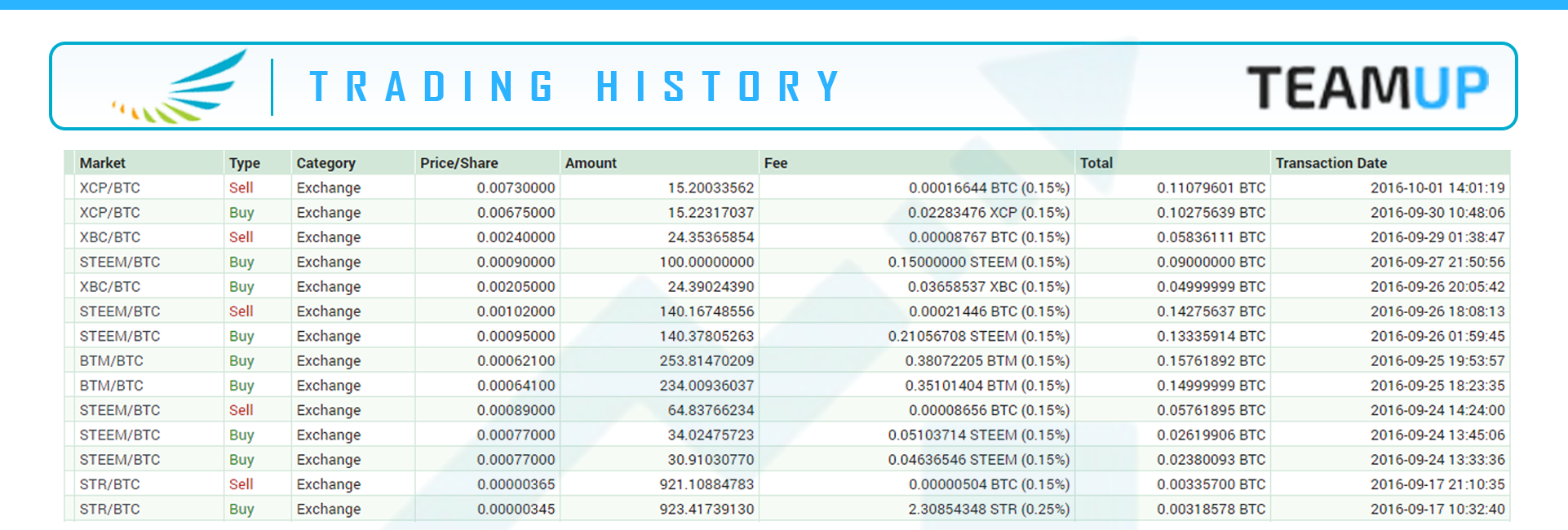
Task: Click price value 0.00675000
Action: tap(516, 212)
